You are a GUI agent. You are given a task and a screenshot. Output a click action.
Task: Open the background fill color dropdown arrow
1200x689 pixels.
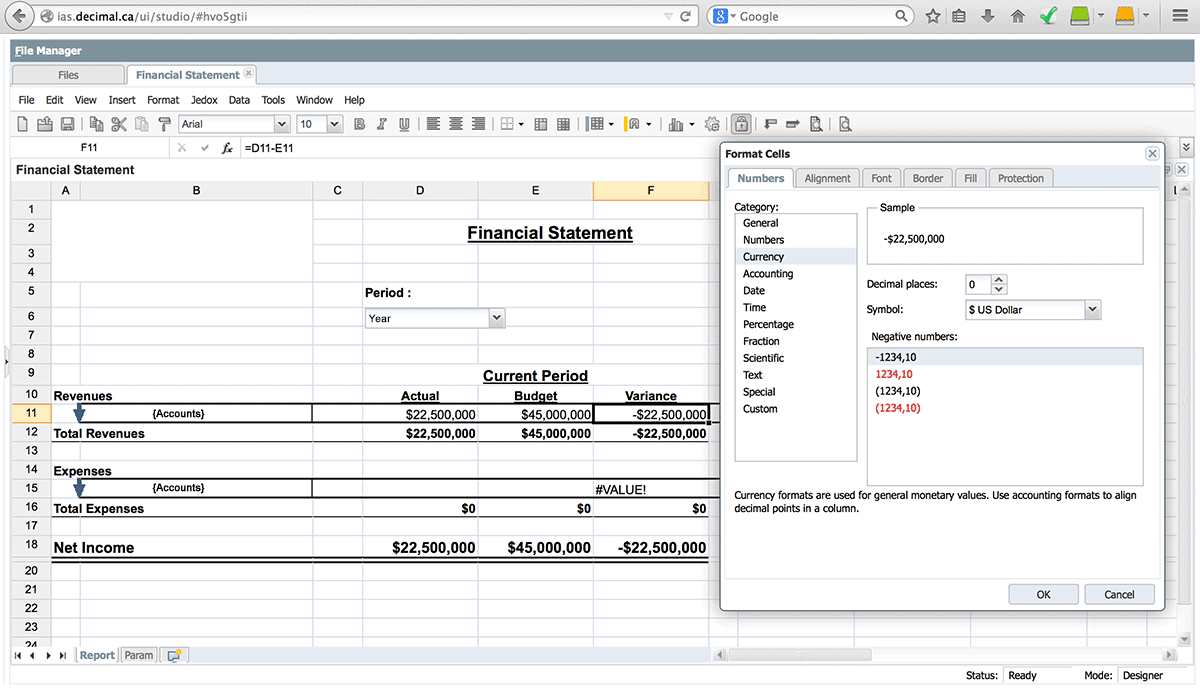coord(611,124)
